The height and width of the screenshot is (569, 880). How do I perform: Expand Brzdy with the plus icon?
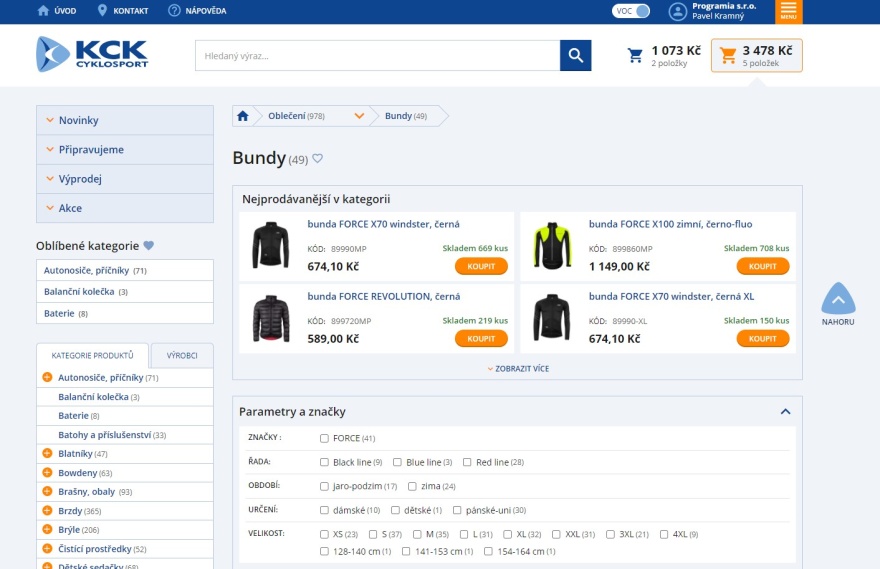click(x=47, y=511)
